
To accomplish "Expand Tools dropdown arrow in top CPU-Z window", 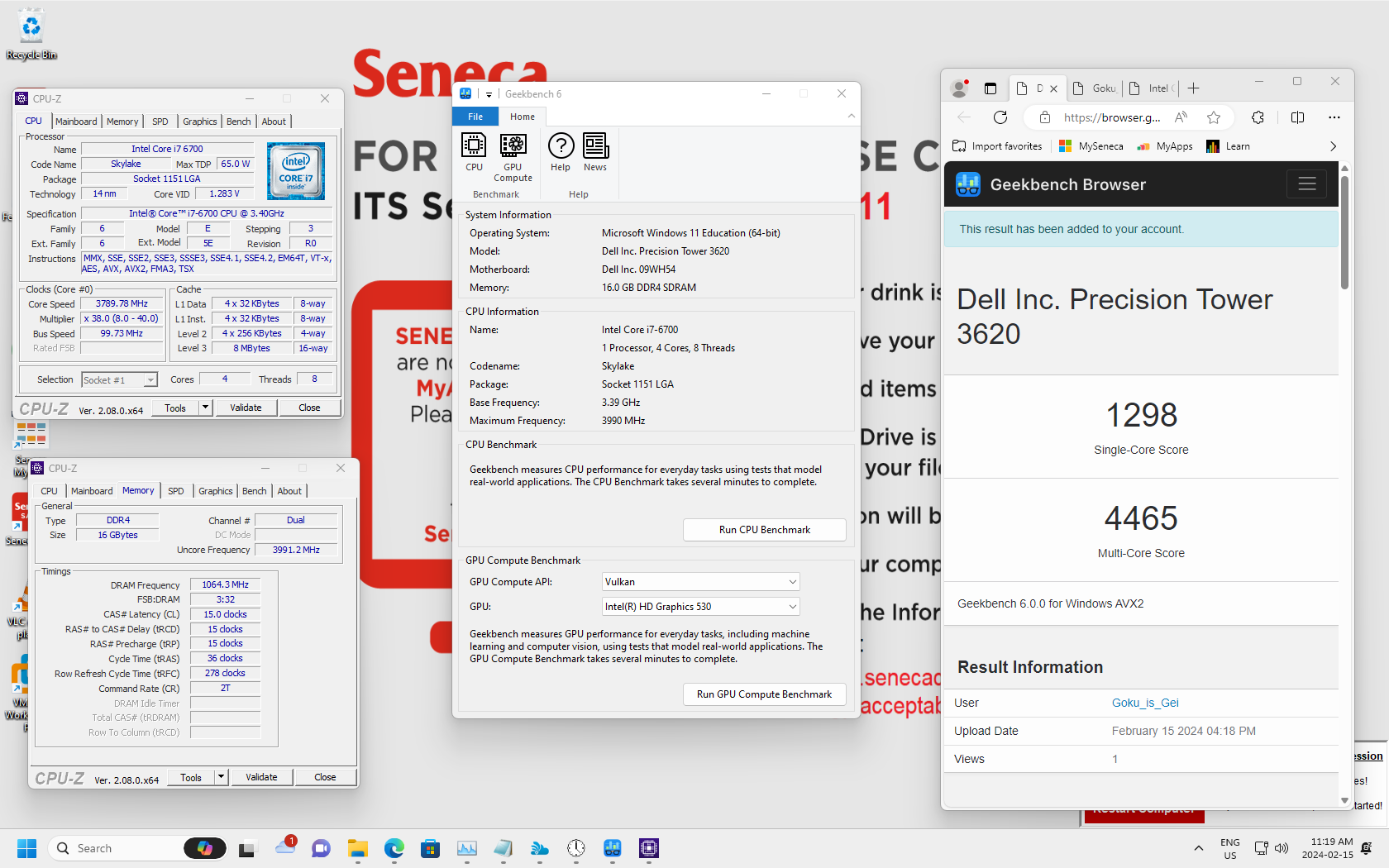I will [x=205, y=408].
